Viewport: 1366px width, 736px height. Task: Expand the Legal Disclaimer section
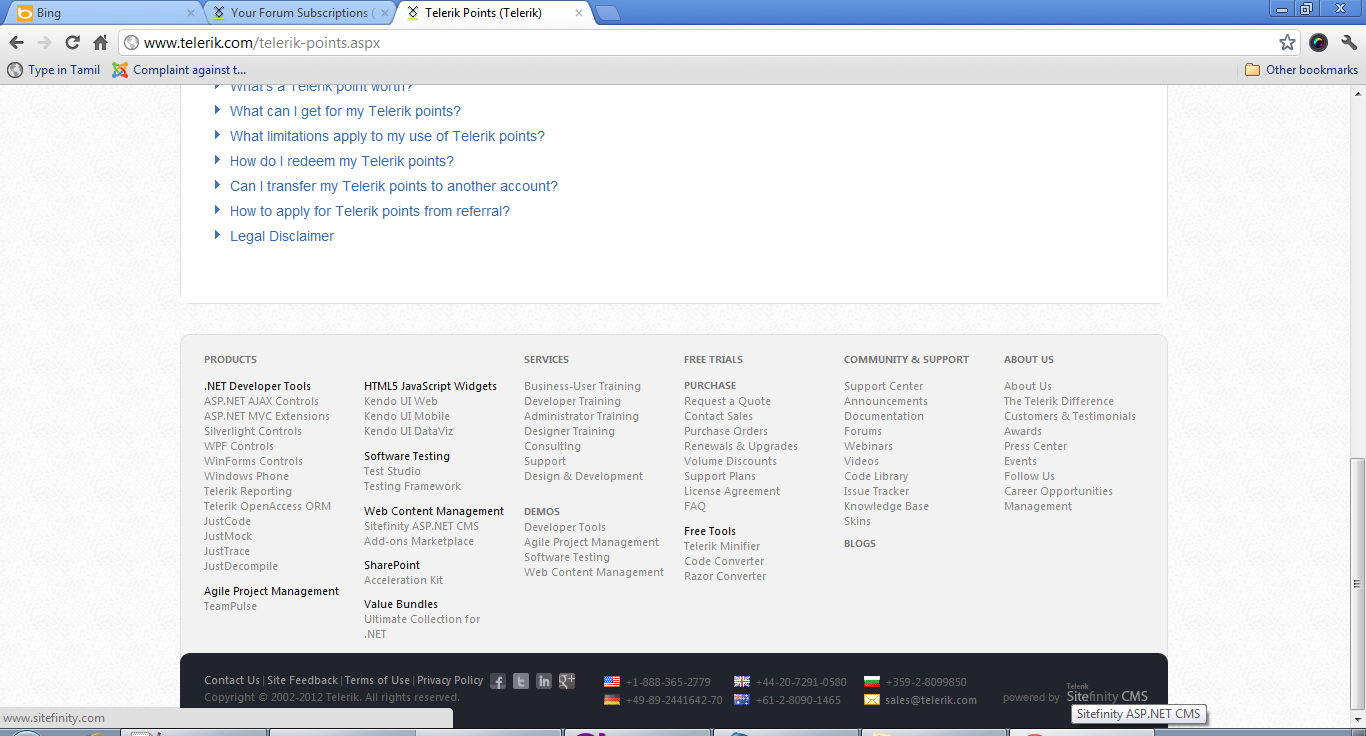[x=282, y=236]
